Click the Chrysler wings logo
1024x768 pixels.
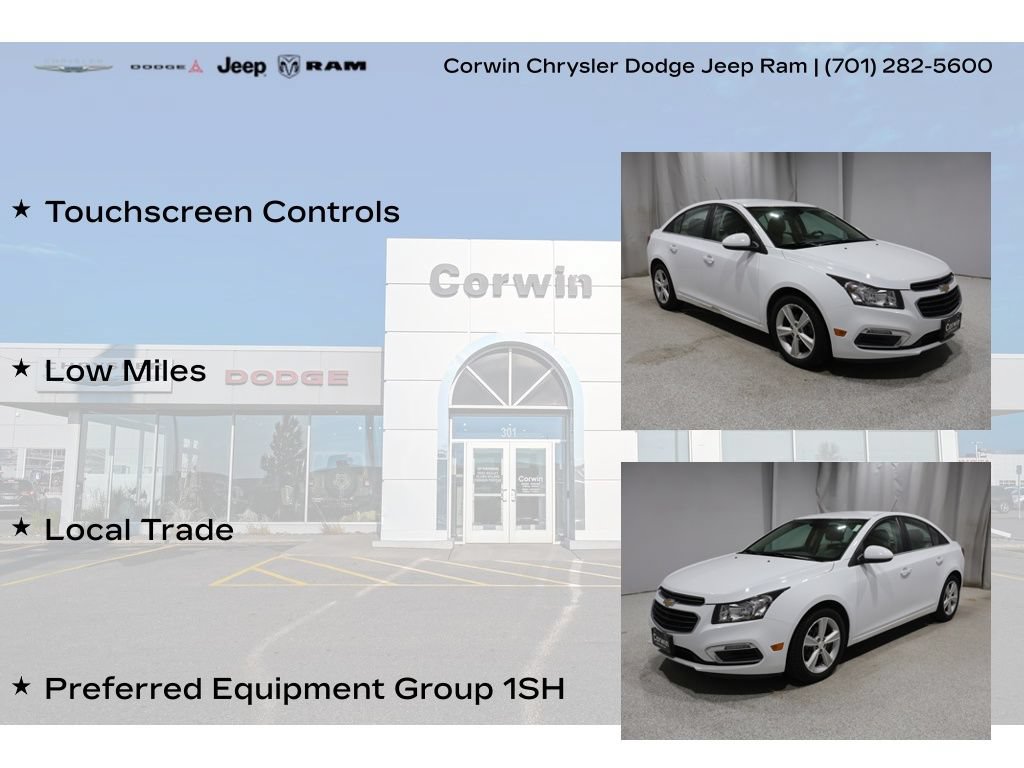[74, 66]
